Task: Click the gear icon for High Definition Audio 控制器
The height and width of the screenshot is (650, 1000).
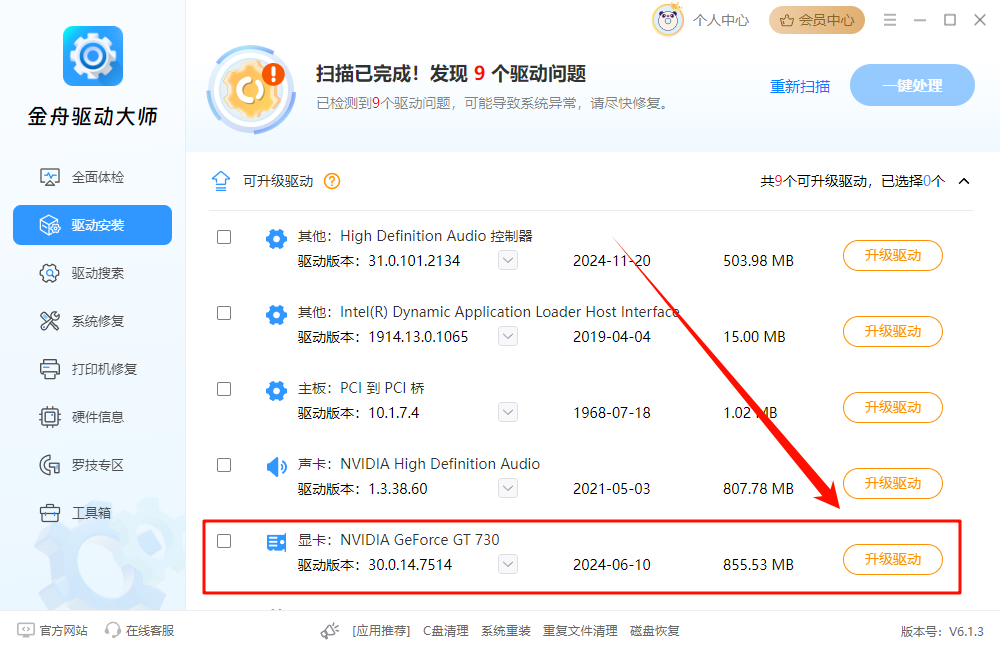Action: coord(276,239)
